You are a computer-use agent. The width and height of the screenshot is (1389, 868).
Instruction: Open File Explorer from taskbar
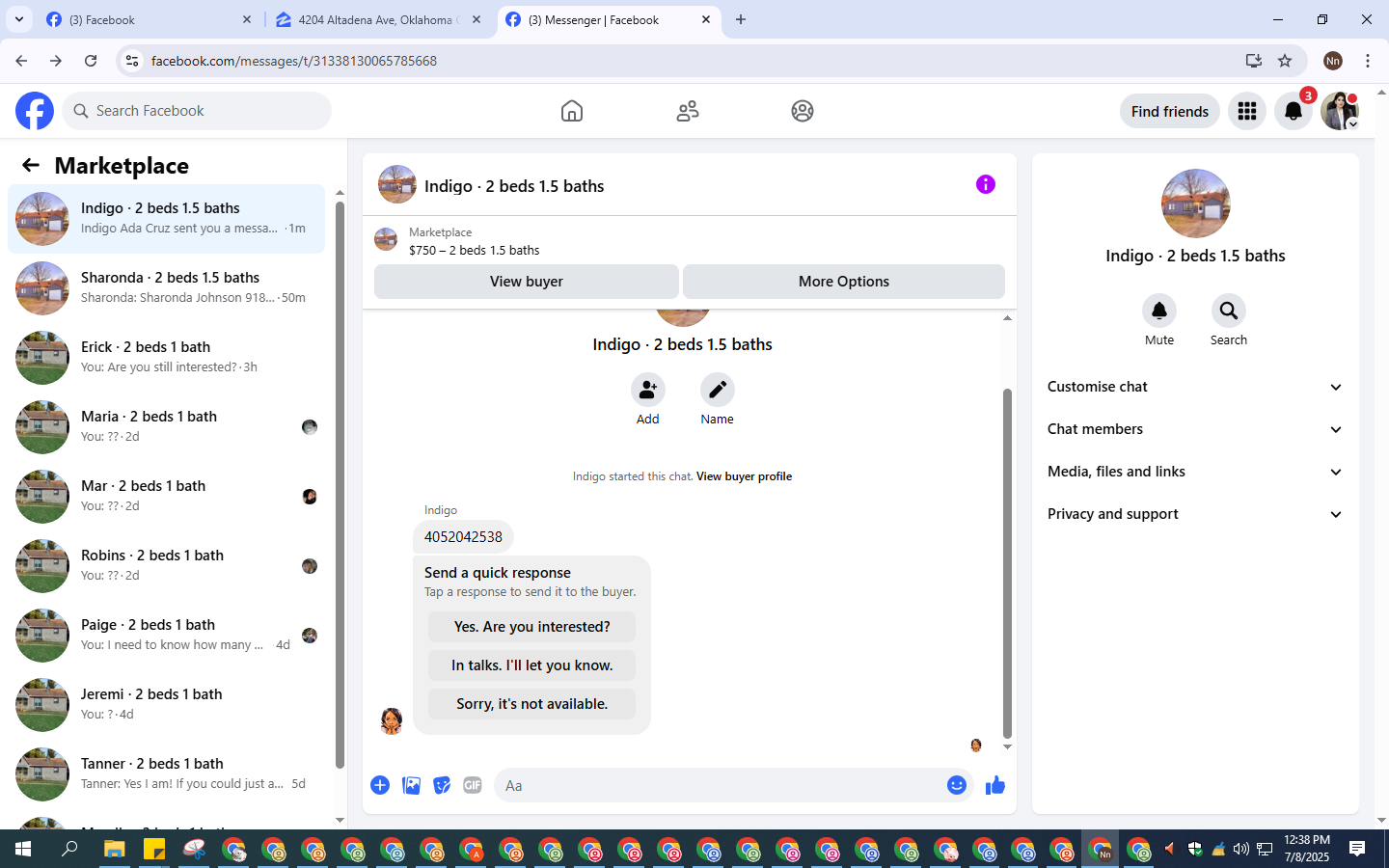[114, 850]
